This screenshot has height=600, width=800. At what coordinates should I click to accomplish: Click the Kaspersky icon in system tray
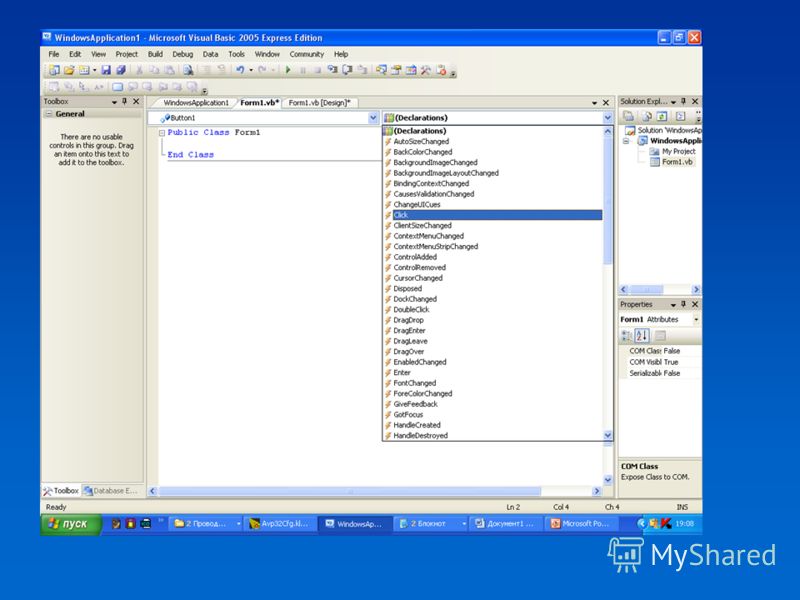pos(666,523)
